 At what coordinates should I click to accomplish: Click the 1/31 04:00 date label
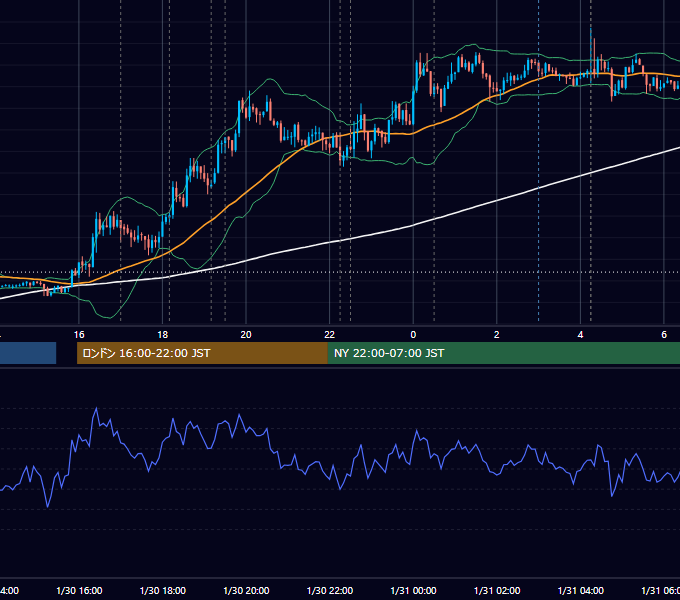(581, 590)
